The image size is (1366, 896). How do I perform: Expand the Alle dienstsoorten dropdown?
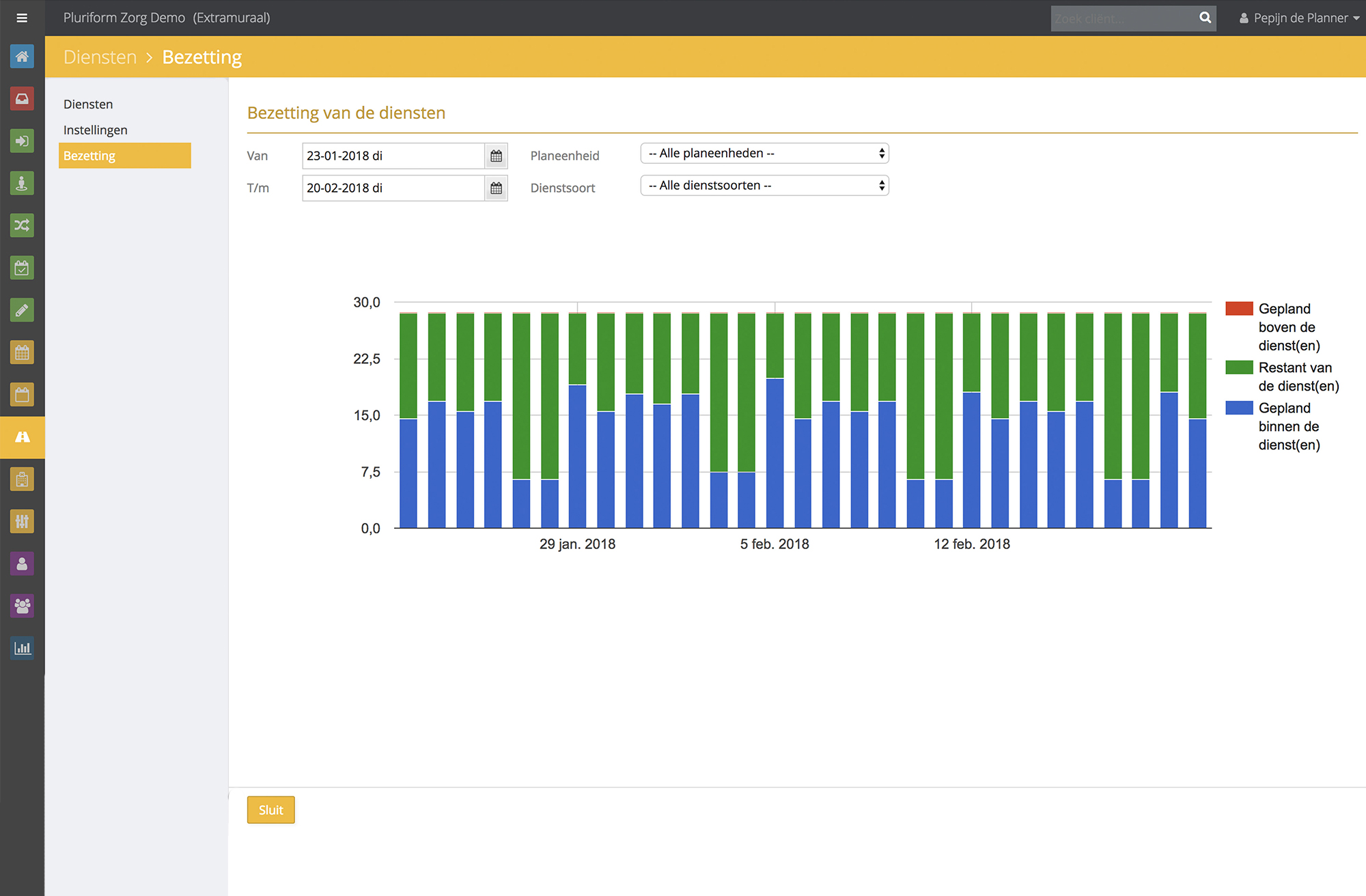coord(764,185)
